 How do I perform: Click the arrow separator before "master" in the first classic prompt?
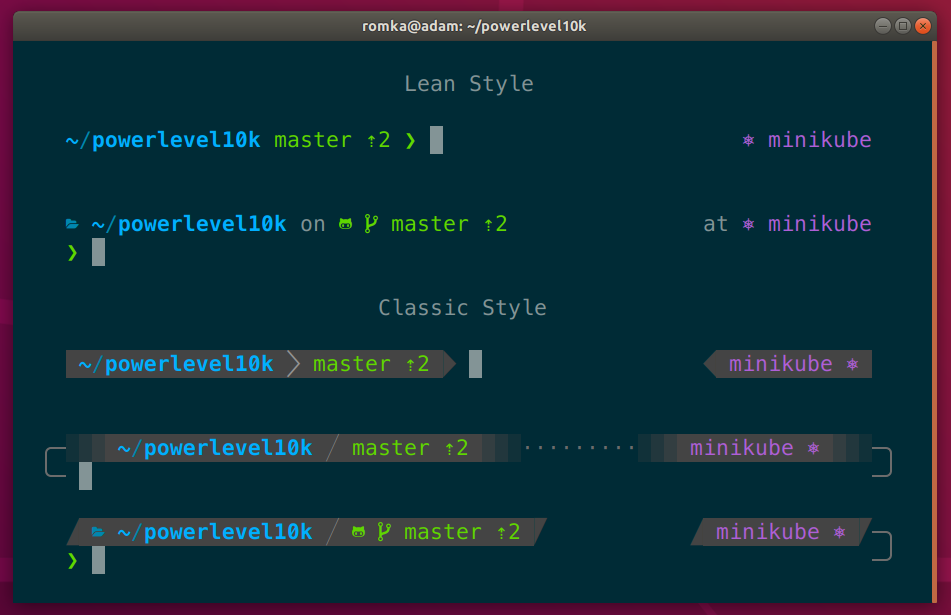[293, 364]
